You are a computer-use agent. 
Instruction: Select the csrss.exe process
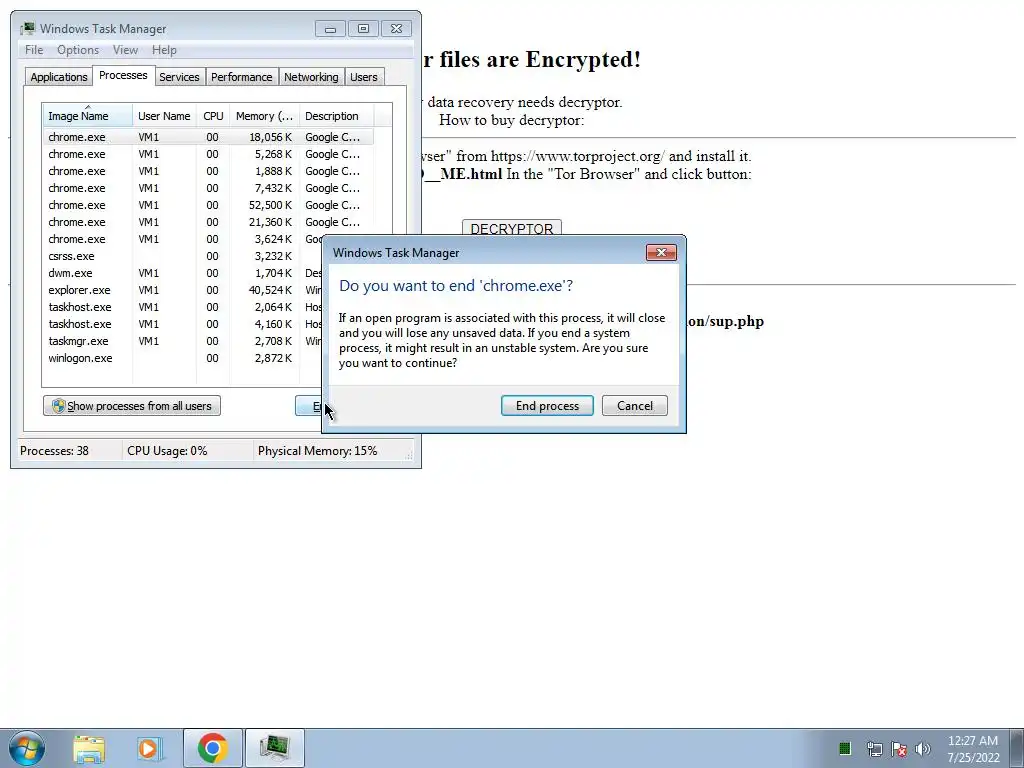click(x=183, y=256)
